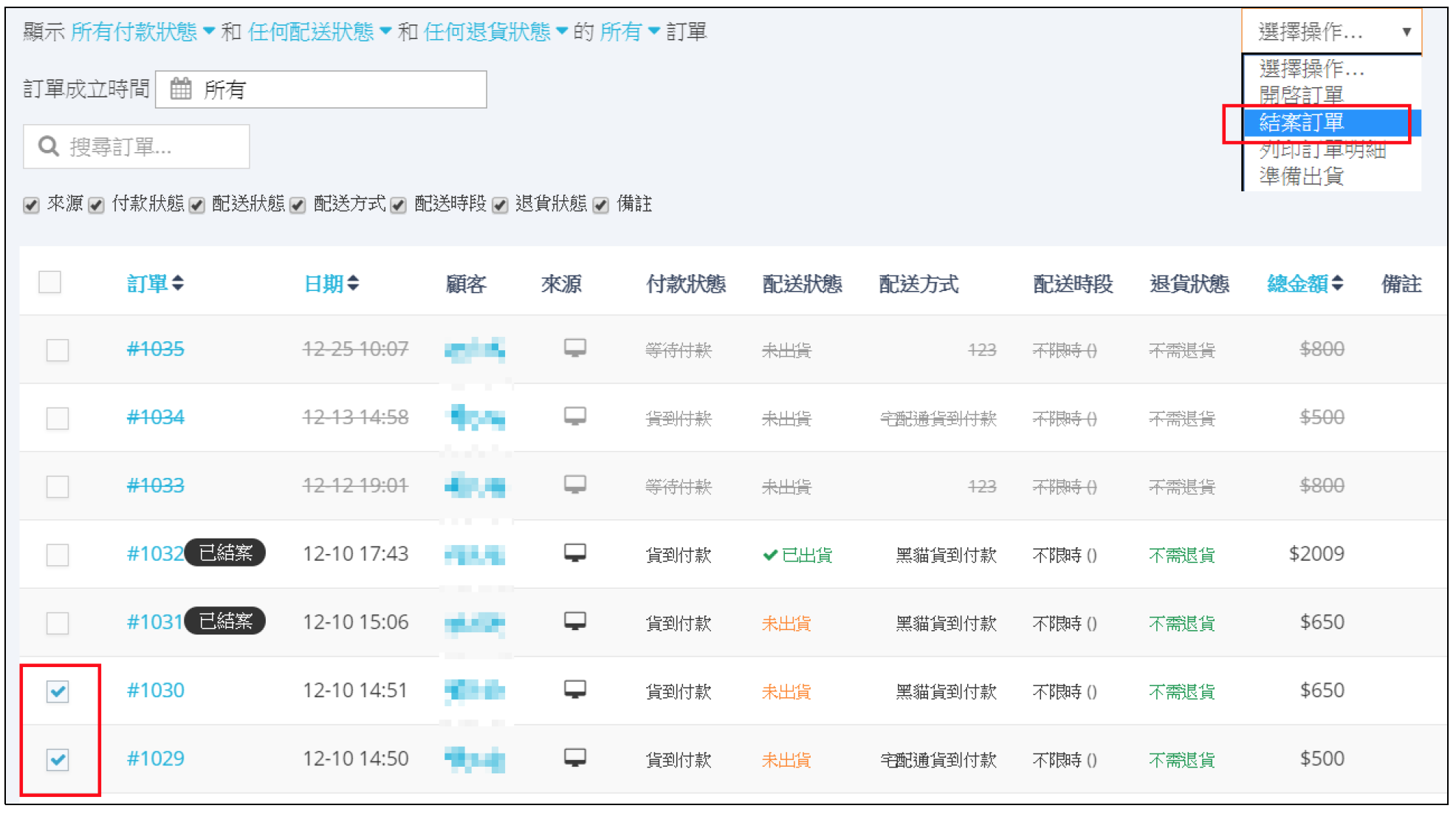Check the checkbox for order #1031

(58, 623)
